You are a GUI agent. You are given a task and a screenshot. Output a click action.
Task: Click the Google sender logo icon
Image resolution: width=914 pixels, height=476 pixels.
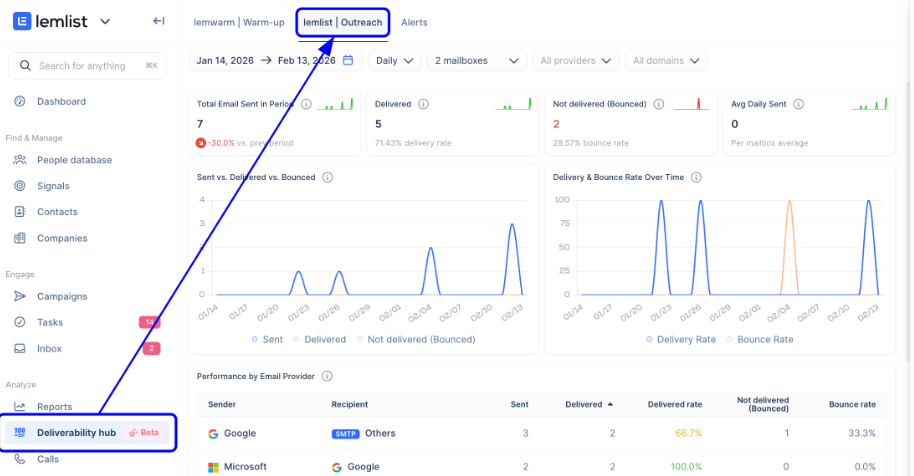[213, 433]
